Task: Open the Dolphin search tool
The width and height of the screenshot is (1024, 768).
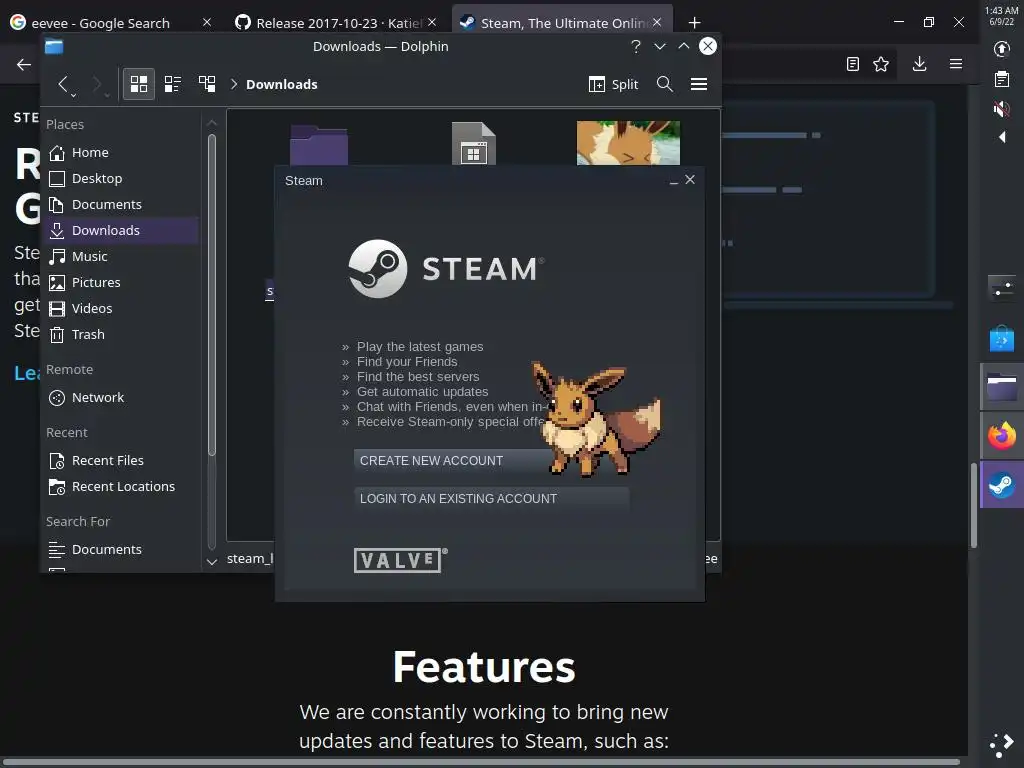Action: pyautogui.click(x=665, y=84)
